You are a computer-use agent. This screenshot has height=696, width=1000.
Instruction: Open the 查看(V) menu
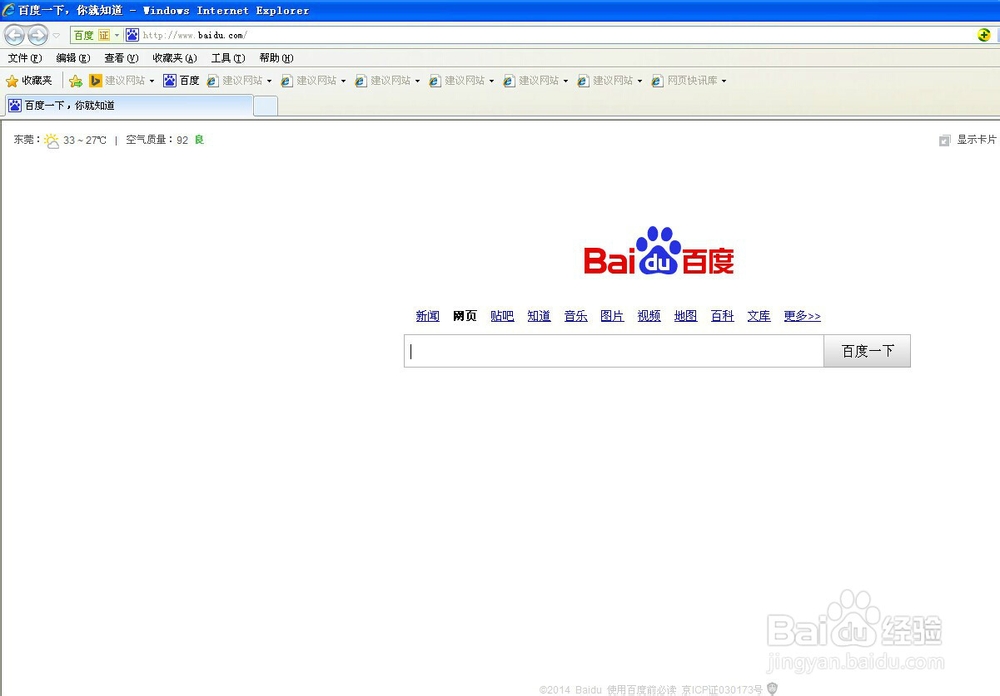tap(121, 58)
